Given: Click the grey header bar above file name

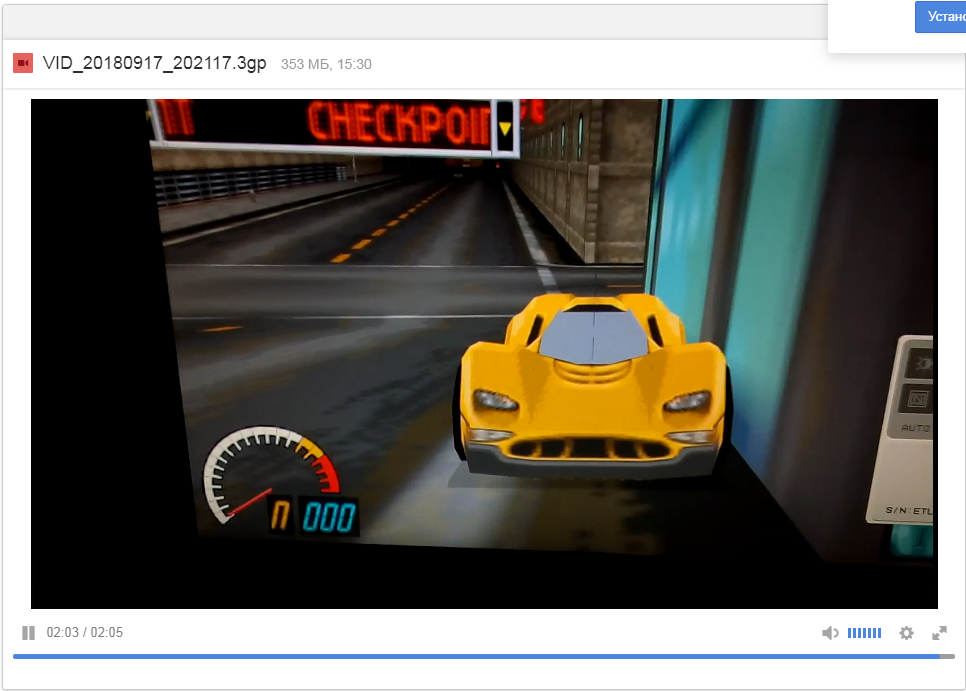Looking at the screenshot, I should (400, 22).
